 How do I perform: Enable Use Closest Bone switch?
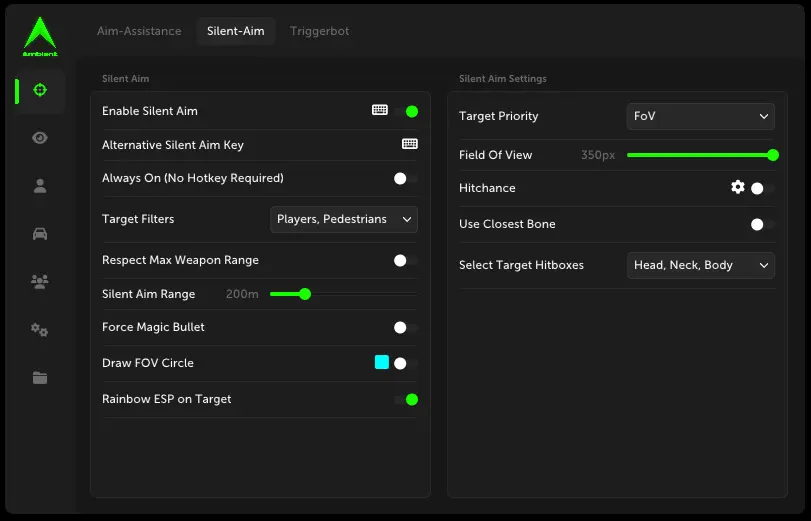pyautogui.click(x=762, y=224)
